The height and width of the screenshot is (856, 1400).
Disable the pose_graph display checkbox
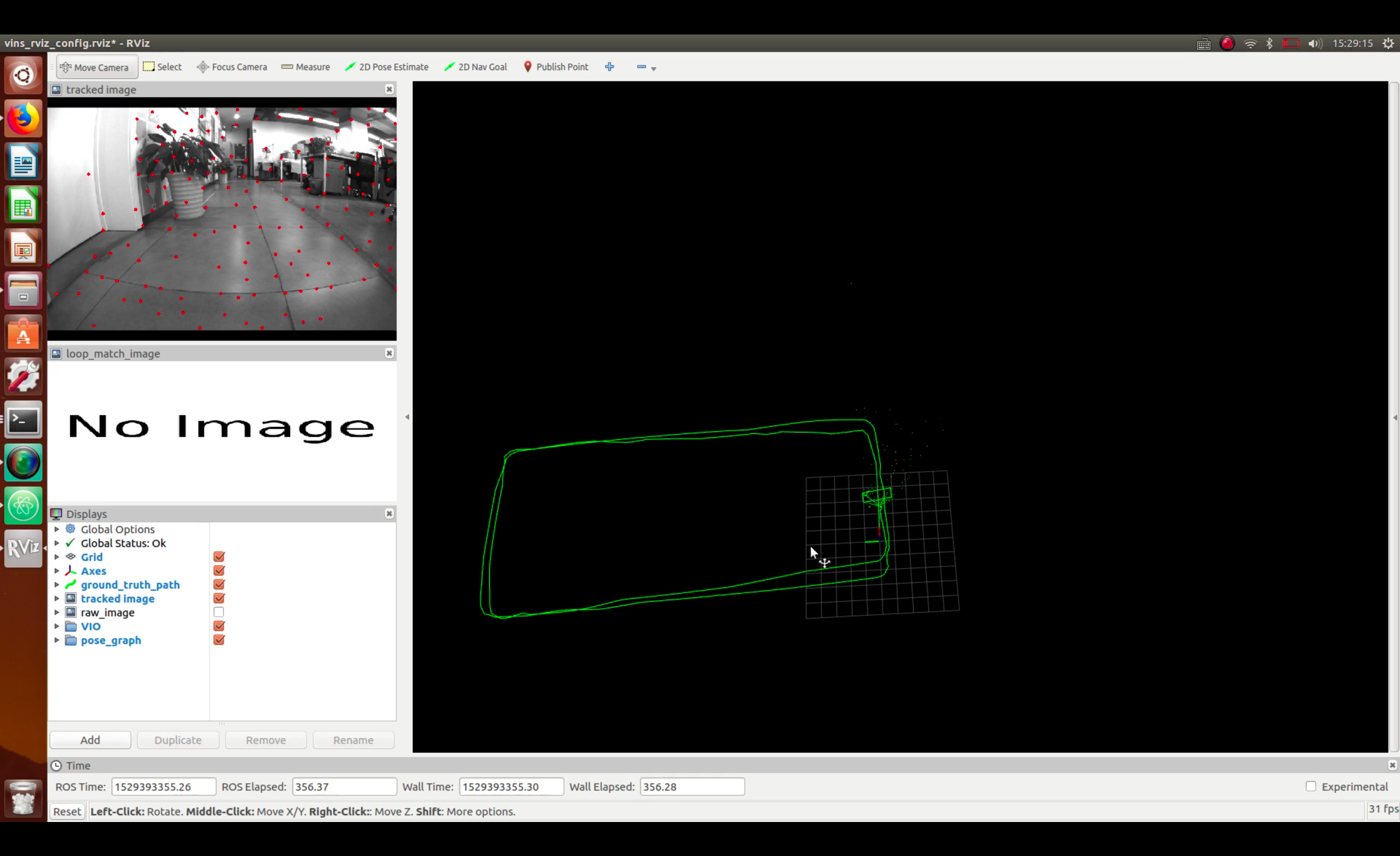click(219, 640)
